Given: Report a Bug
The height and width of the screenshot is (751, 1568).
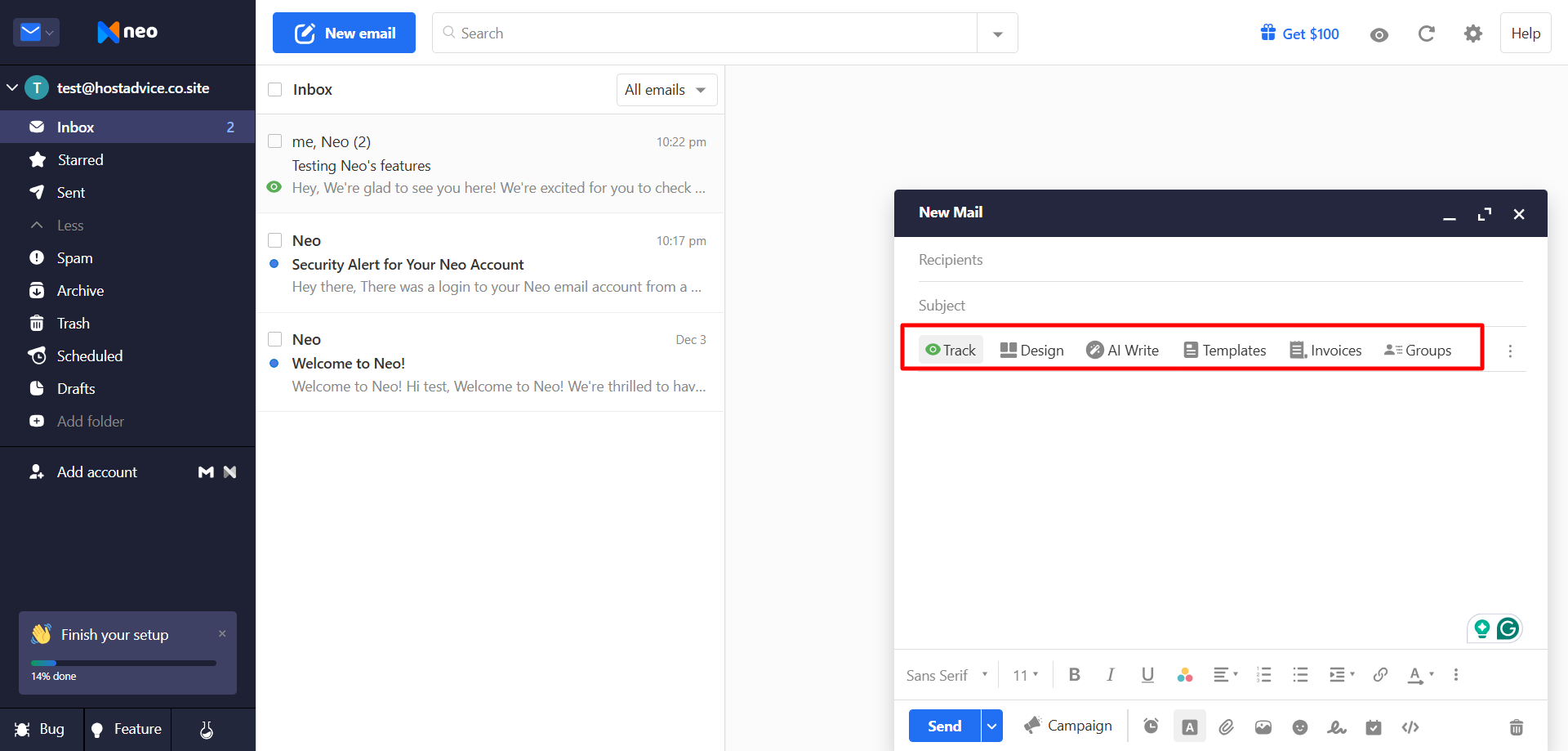Looking at the screenshot, I should tap(41, 729).
